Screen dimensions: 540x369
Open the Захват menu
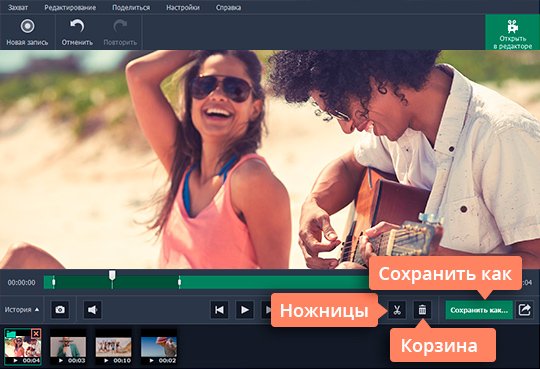point(18,7)
